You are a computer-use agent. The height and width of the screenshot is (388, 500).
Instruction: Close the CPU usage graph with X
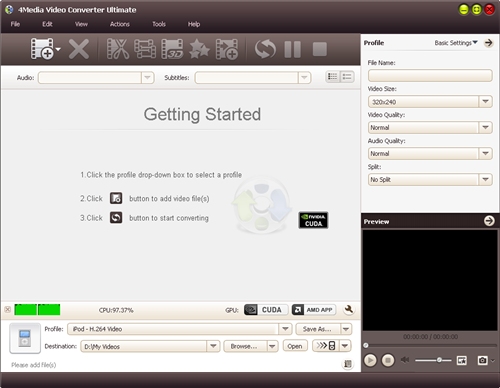(7, 309)
